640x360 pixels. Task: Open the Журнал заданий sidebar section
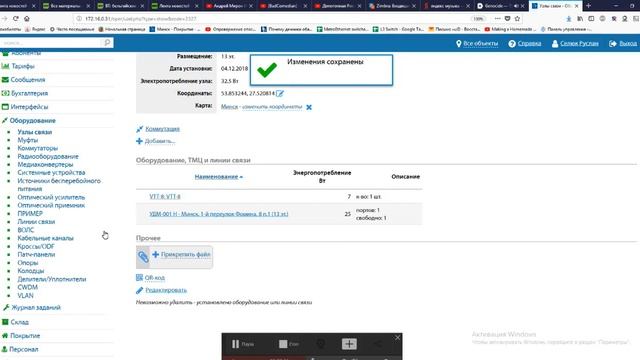tap(36, 307)
